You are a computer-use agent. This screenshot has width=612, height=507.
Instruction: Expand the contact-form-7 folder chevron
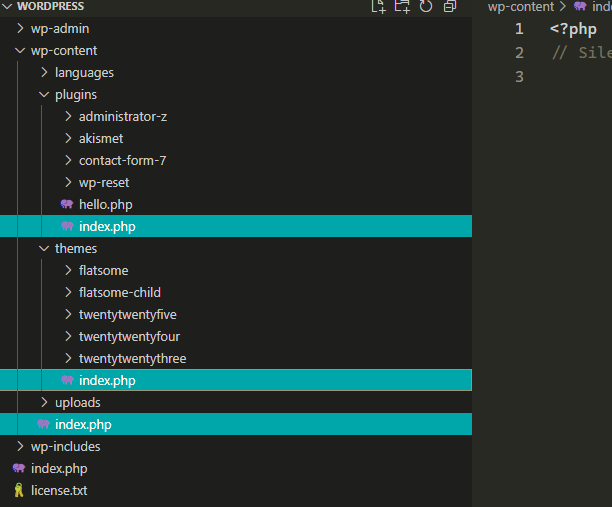click(x=68, y=160)
